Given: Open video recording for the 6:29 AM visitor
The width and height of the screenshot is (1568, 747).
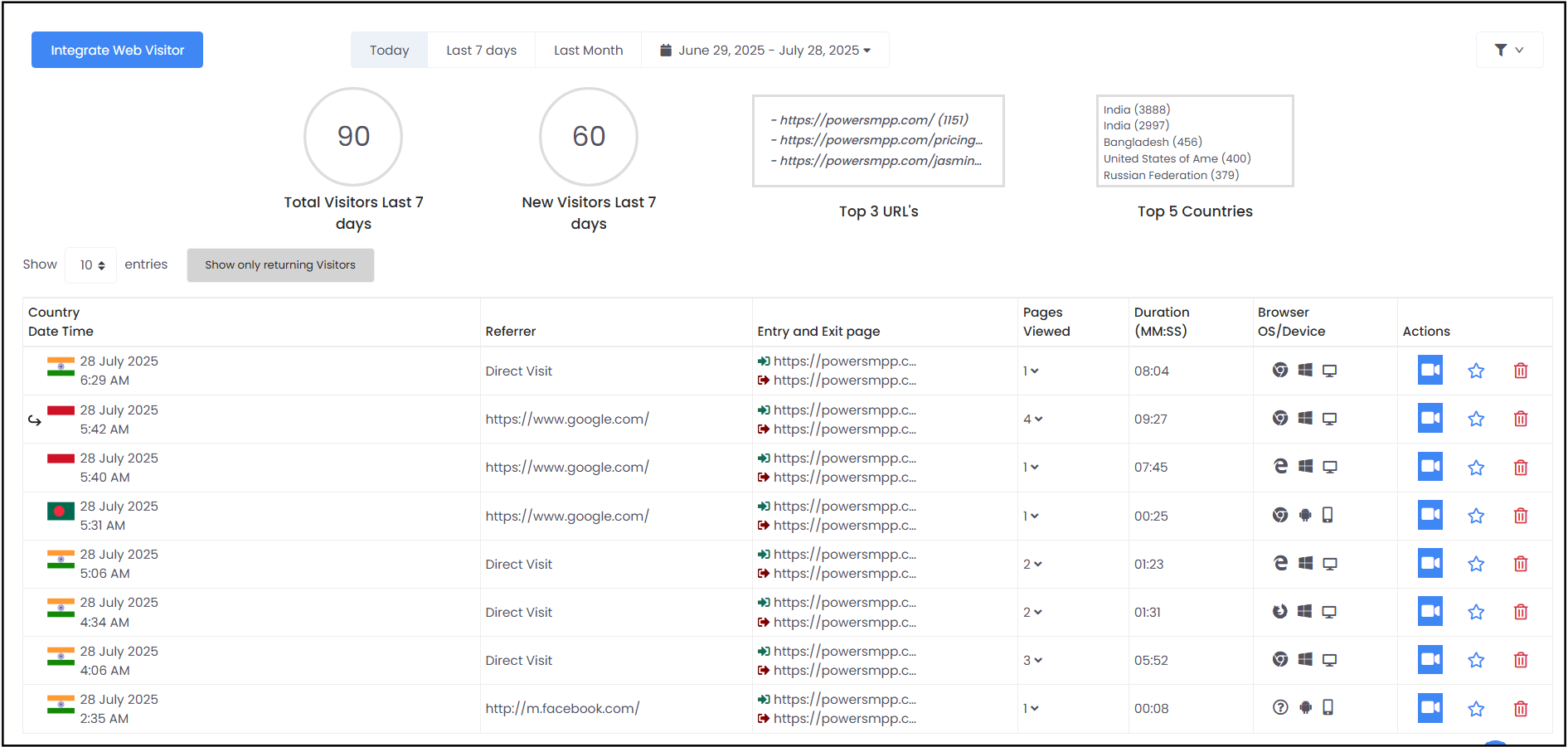Looking at the screenshot, I should pyautogui.click(x=1430, y=371).
